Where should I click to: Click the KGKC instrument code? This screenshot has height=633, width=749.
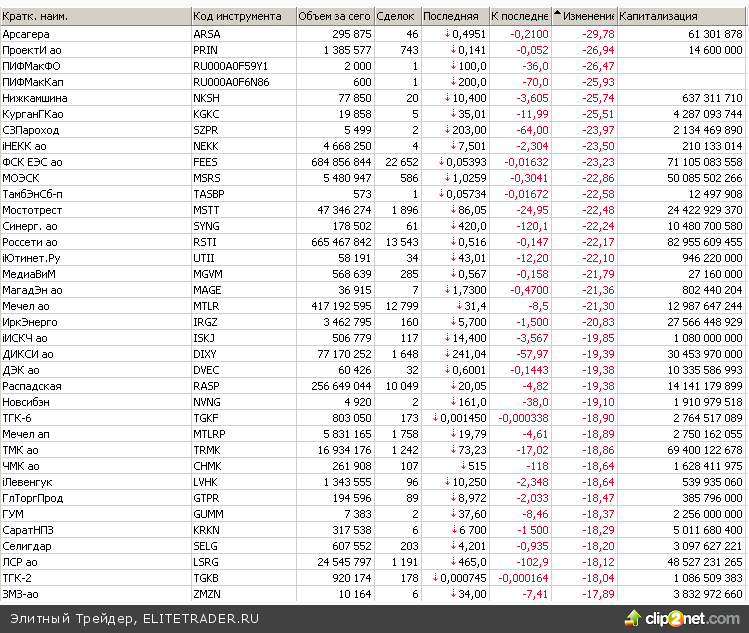point(206,114)
